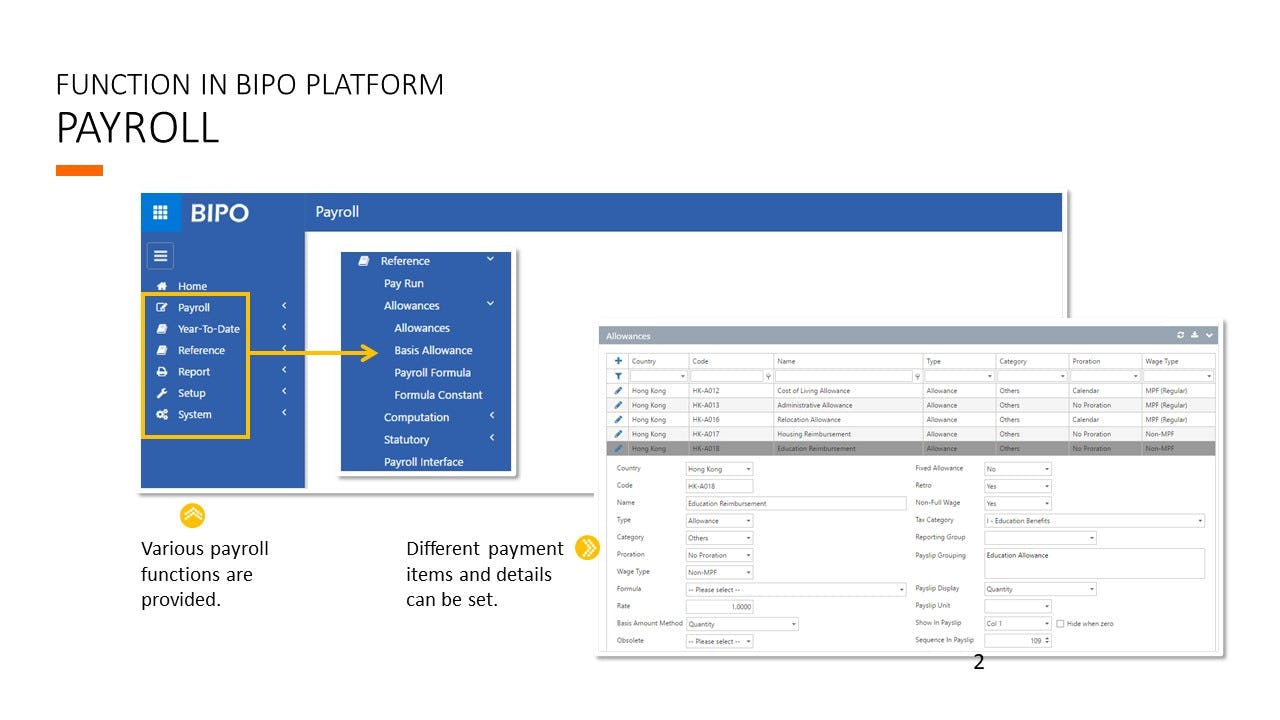Click the Year-To-Date book icon
The height and width of the screenshot is (720, 1280).
pyautogui.click(x=162, y=328)
